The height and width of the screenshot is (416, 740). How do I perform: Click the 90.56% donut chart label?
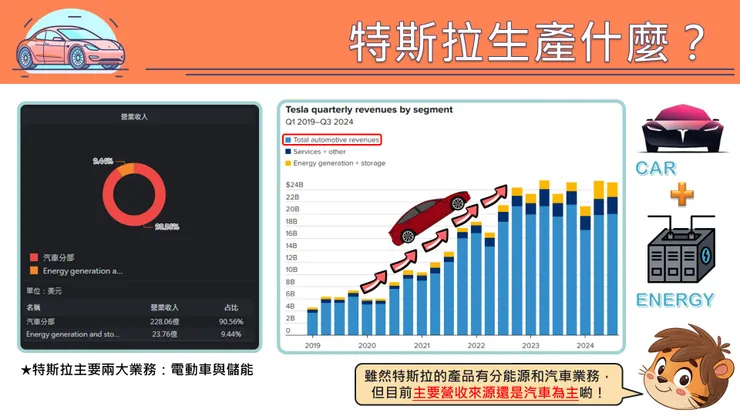point(167,227)
